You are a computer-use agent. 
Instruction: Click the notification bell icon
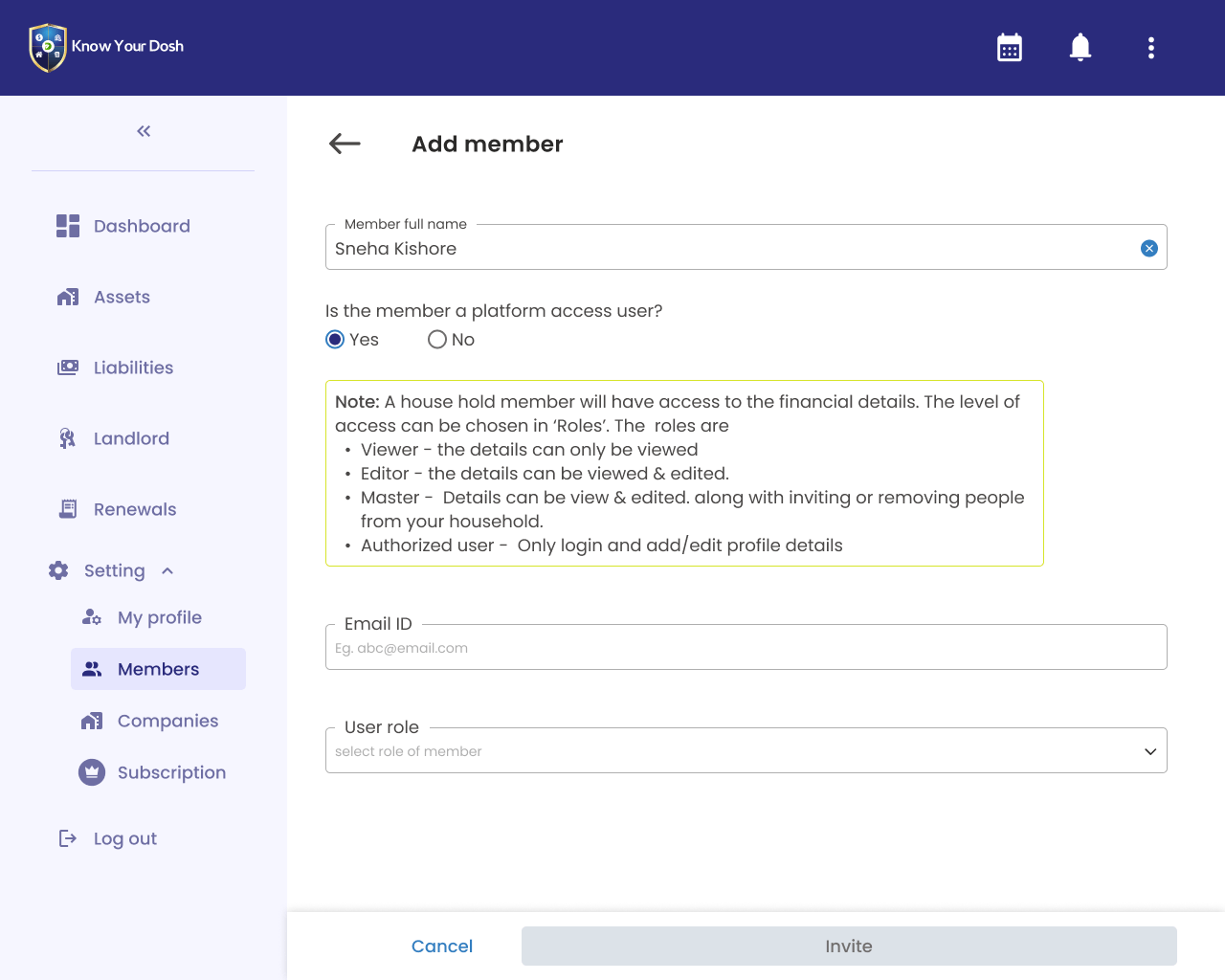click(x=1080, y=48)
